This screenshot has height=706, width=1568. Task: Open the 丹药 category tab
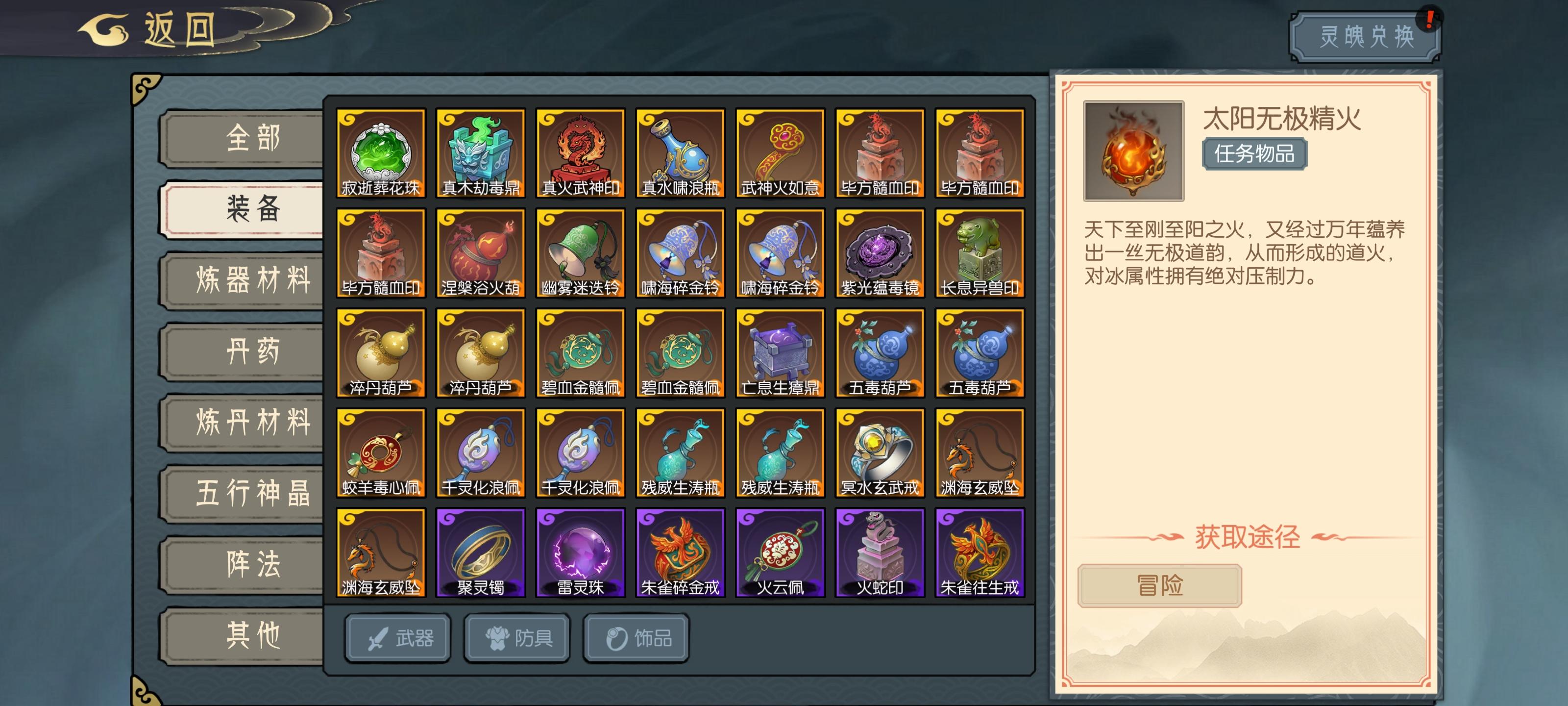[244, 352]
